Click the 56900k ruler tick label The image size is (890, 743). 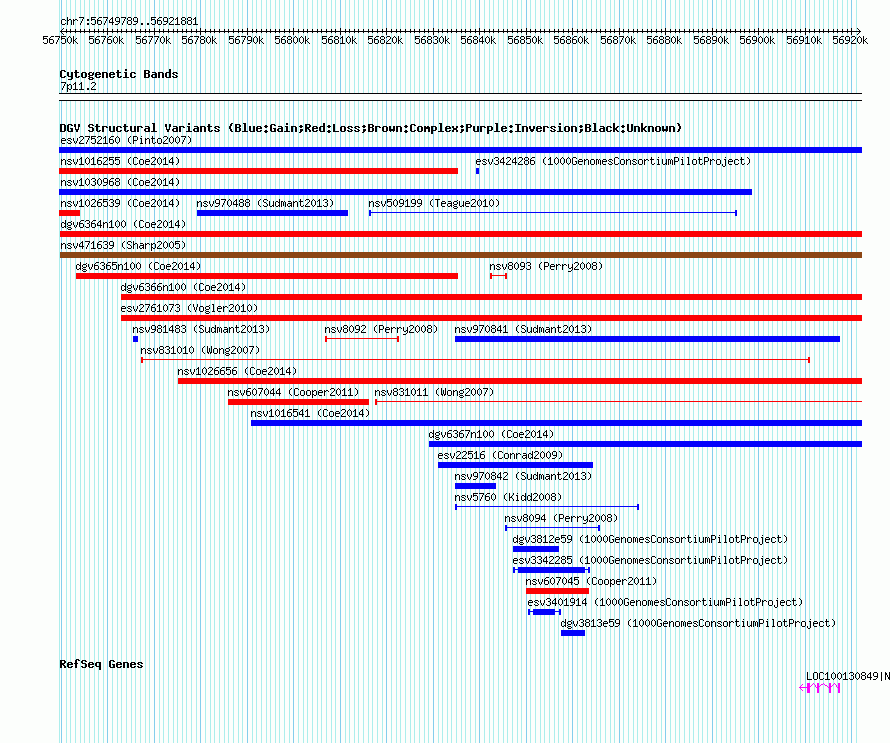(757, 40)
